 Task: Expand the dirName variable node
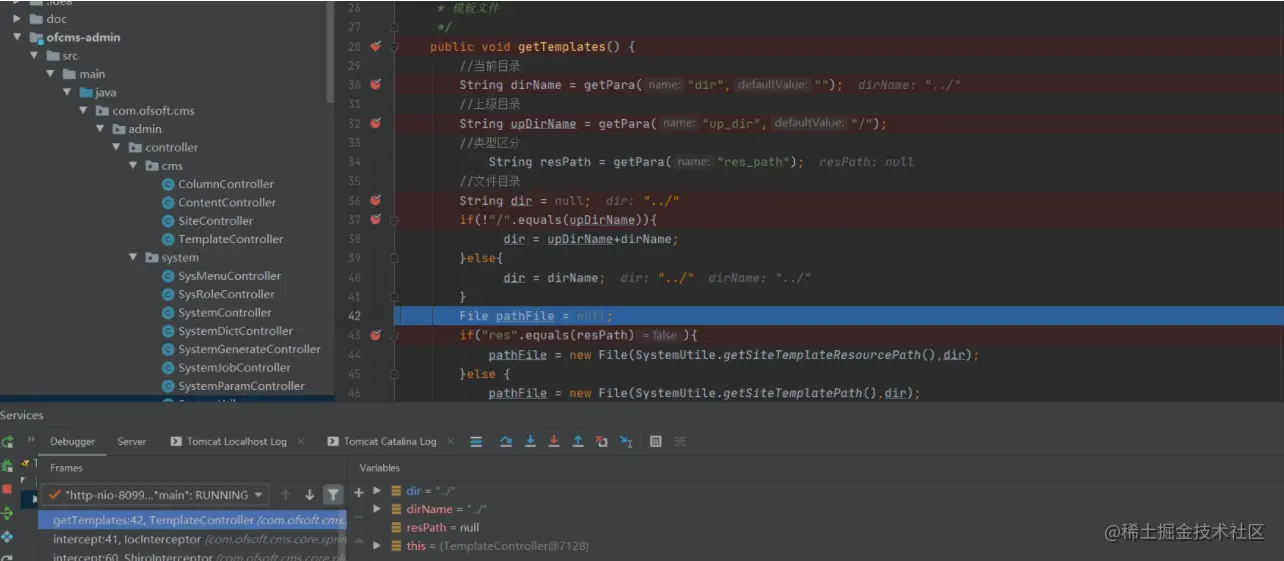pyautogui.click(x=377, y=509)
